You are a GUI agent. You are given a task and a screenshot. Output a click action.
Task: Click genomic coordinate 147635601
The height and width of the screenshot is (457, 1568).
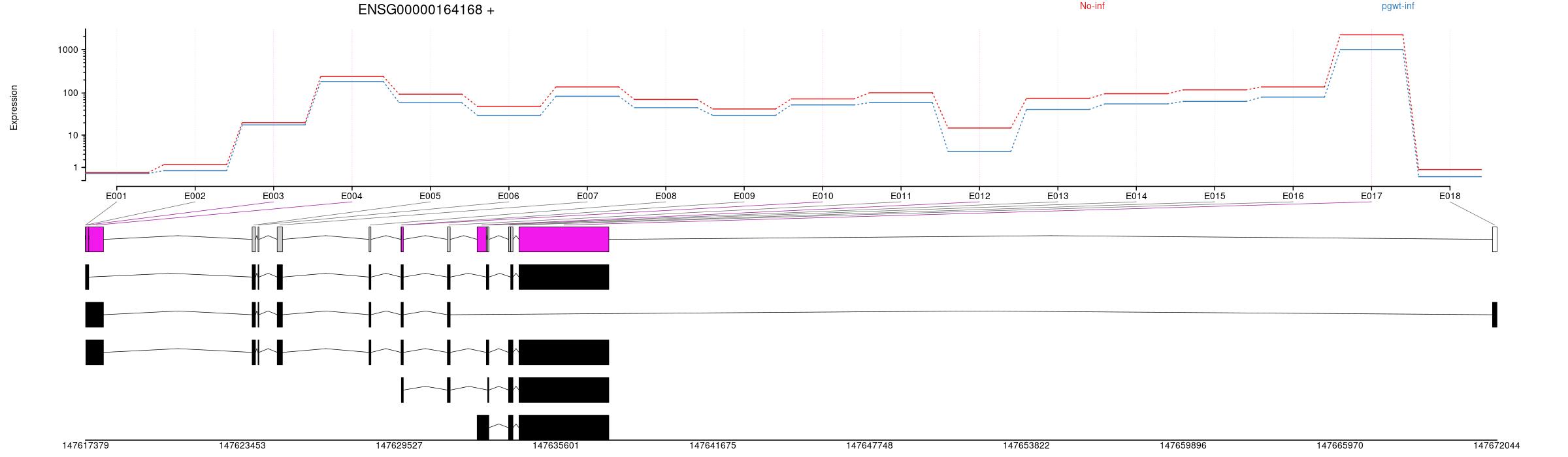(556, 446)
